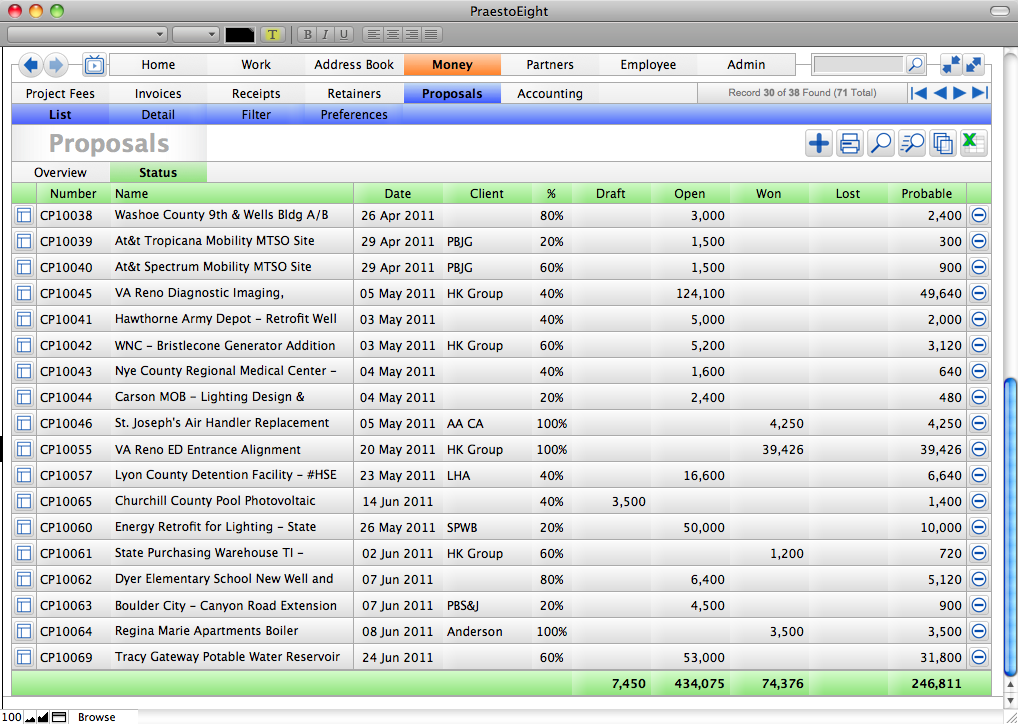The image size is (1018, 724).
Task: Go to next record arrow
Action: pos(960,93)
